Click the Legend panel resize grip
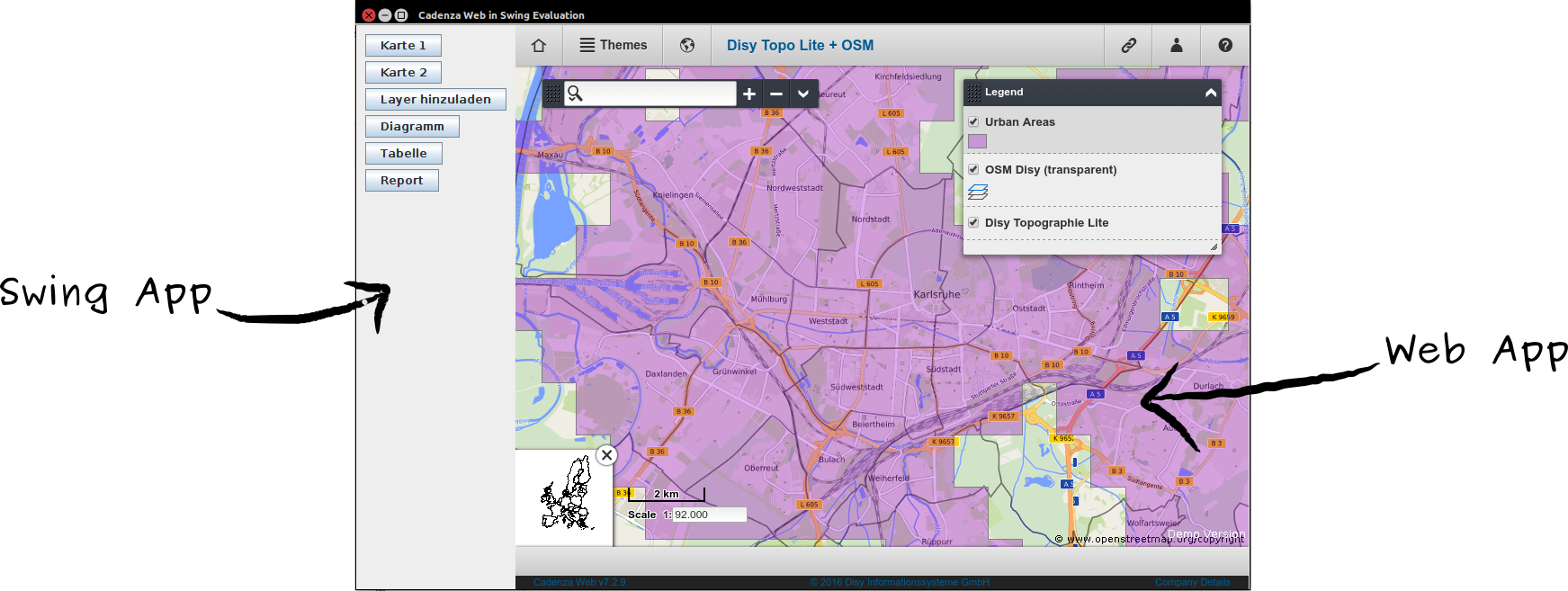 (x=1214, y=246)
